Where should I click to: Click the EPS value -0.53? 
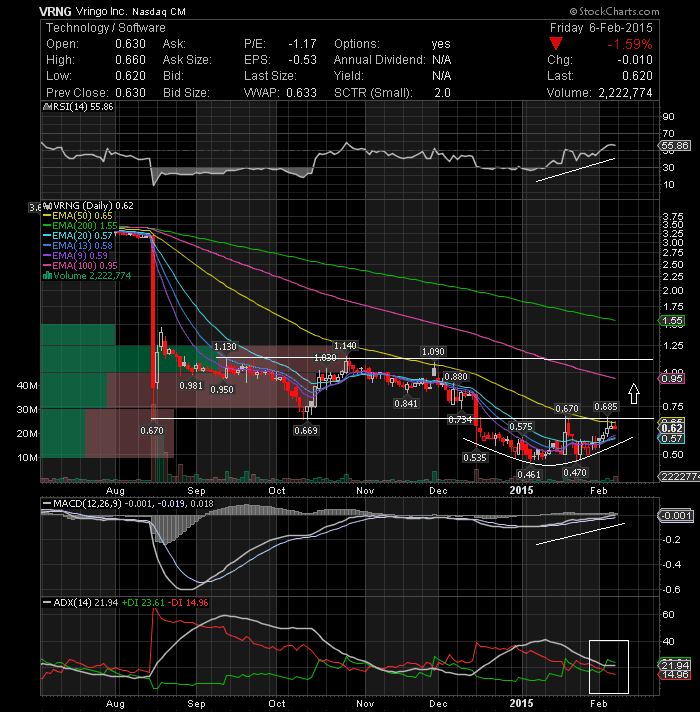click(x=302, y=60)
